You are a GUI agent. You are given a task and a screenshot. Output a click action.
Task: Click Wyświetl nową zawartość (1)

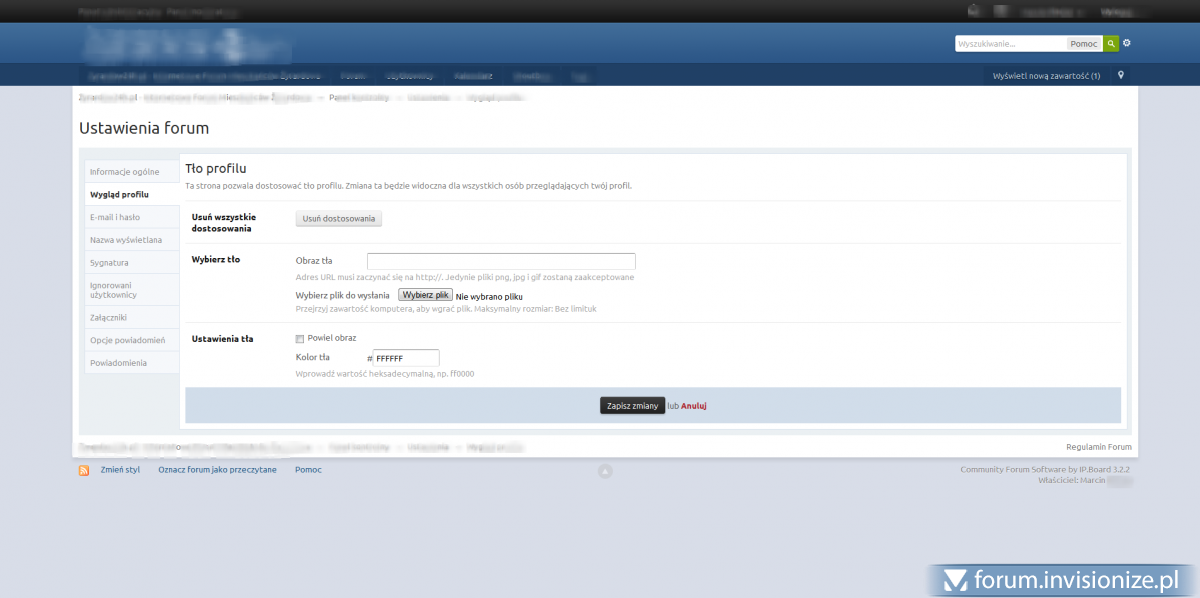point(1046,76)
